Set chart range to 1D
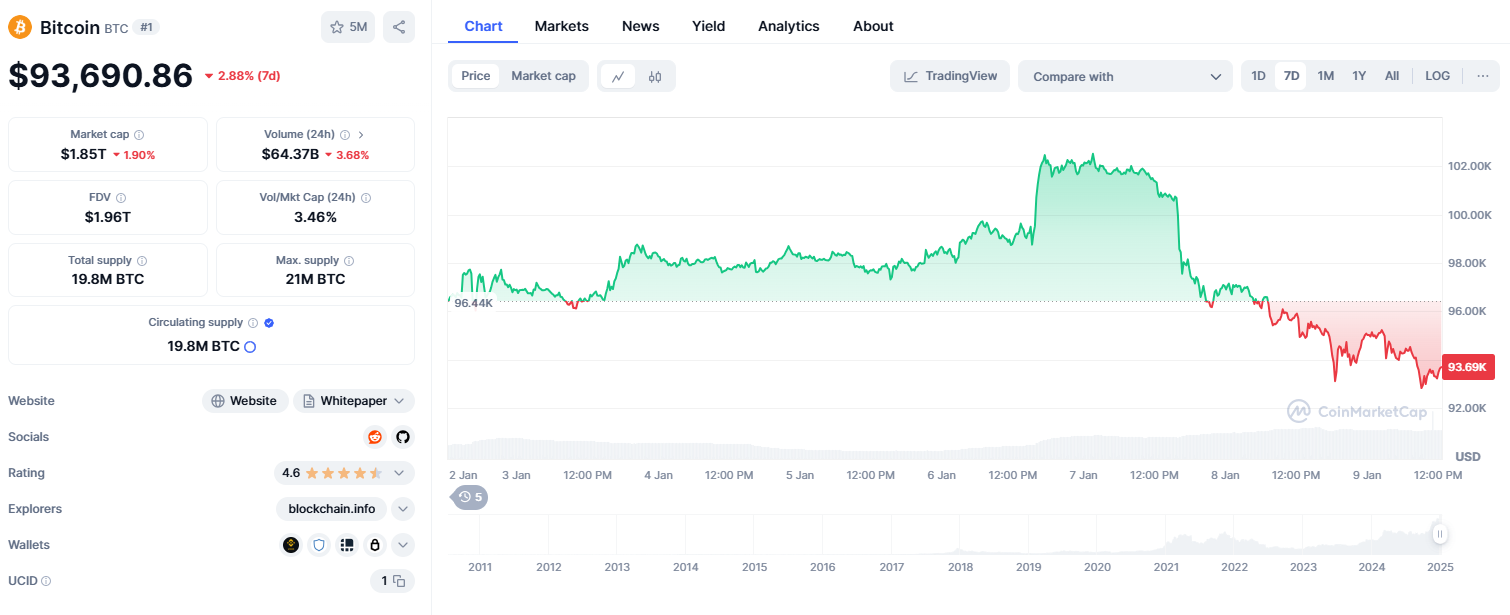Screen dimensions: 1510x615 point(1258,76)
